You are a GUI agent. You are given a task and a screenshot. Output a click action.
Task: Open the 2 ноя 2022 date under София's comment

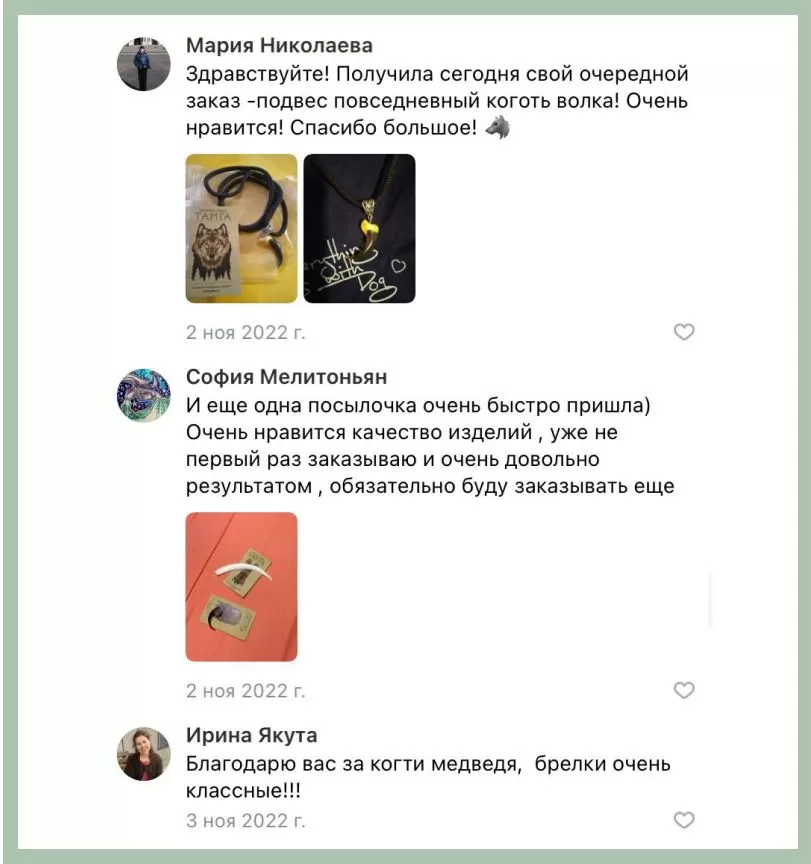tap(245, 690)
